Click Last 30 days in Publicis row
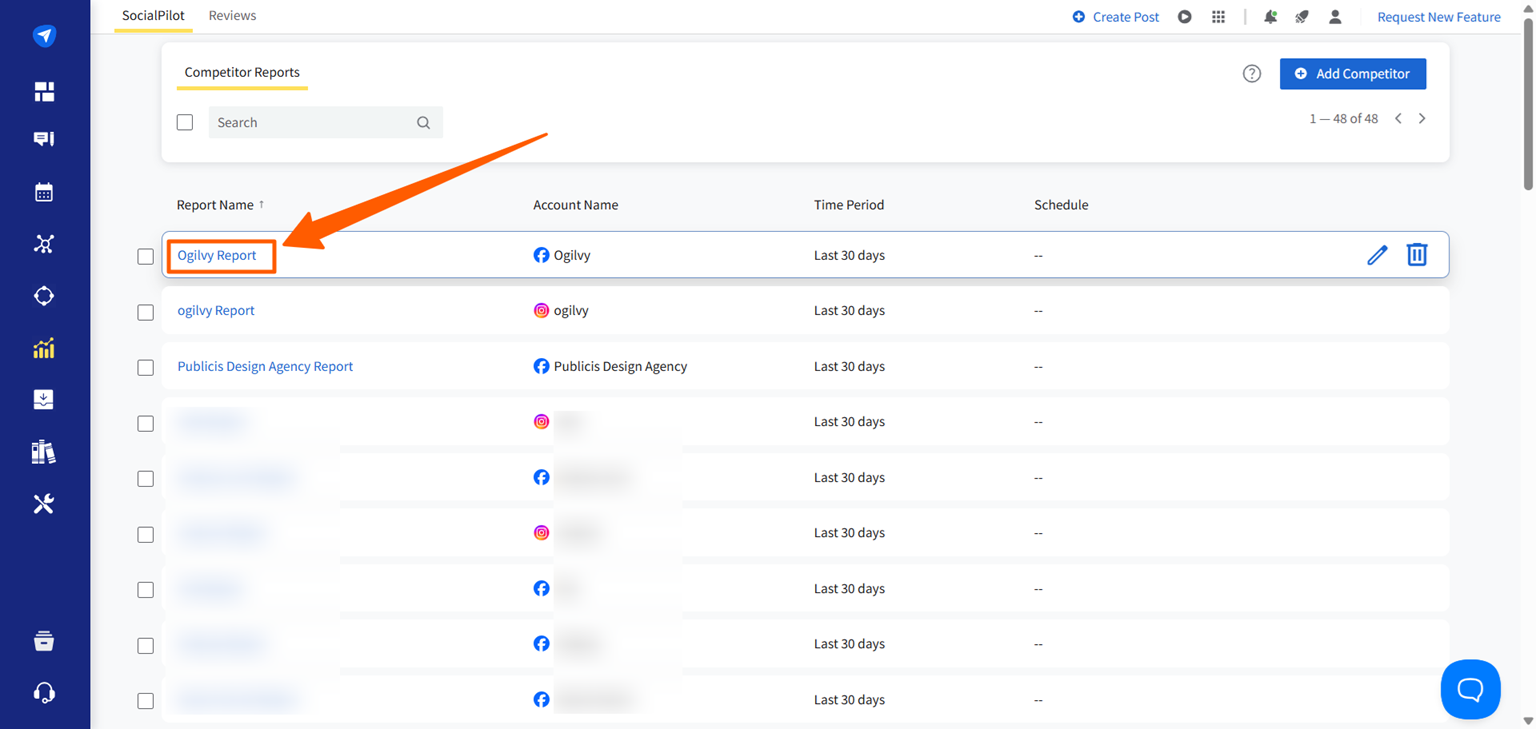This screenshot has height=729, width=1536. click(849, 366)
